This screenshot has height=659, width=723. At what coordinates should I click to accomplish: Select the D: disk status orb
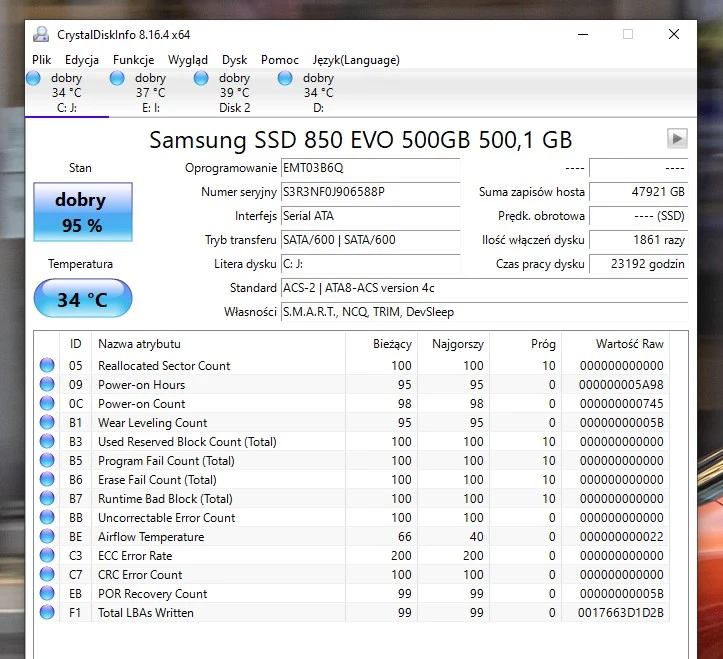point(286,78)
